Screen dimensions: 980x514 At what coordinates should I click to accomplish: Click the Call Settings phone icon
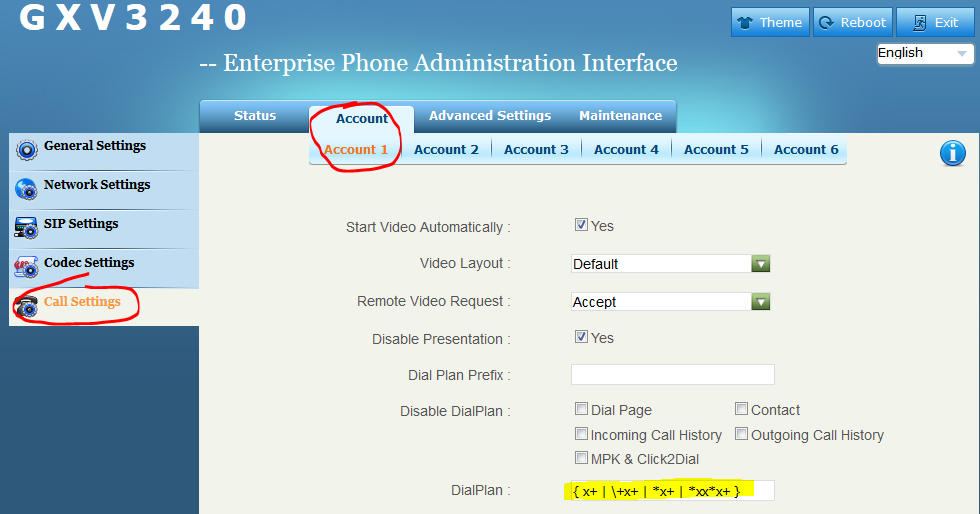[x=27, y=306]
